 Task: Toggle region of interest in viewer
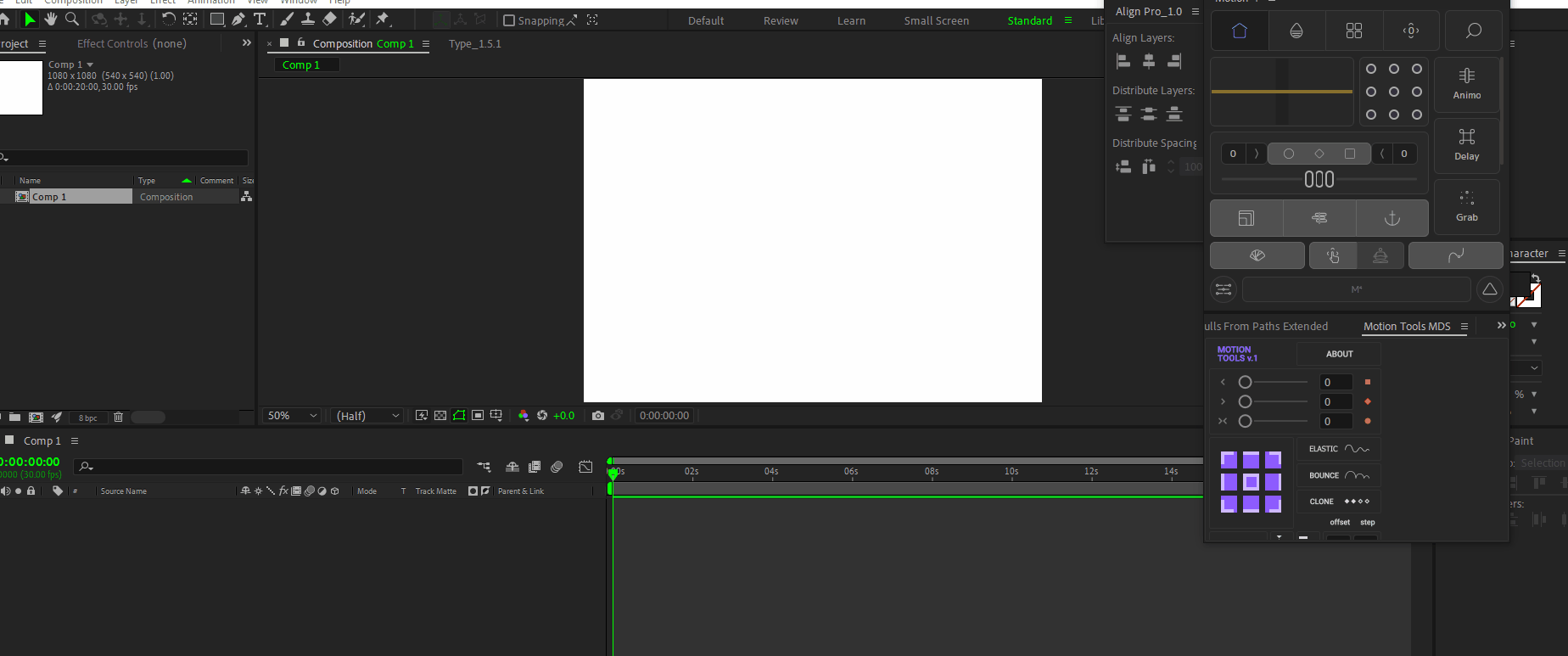[478, 415]
